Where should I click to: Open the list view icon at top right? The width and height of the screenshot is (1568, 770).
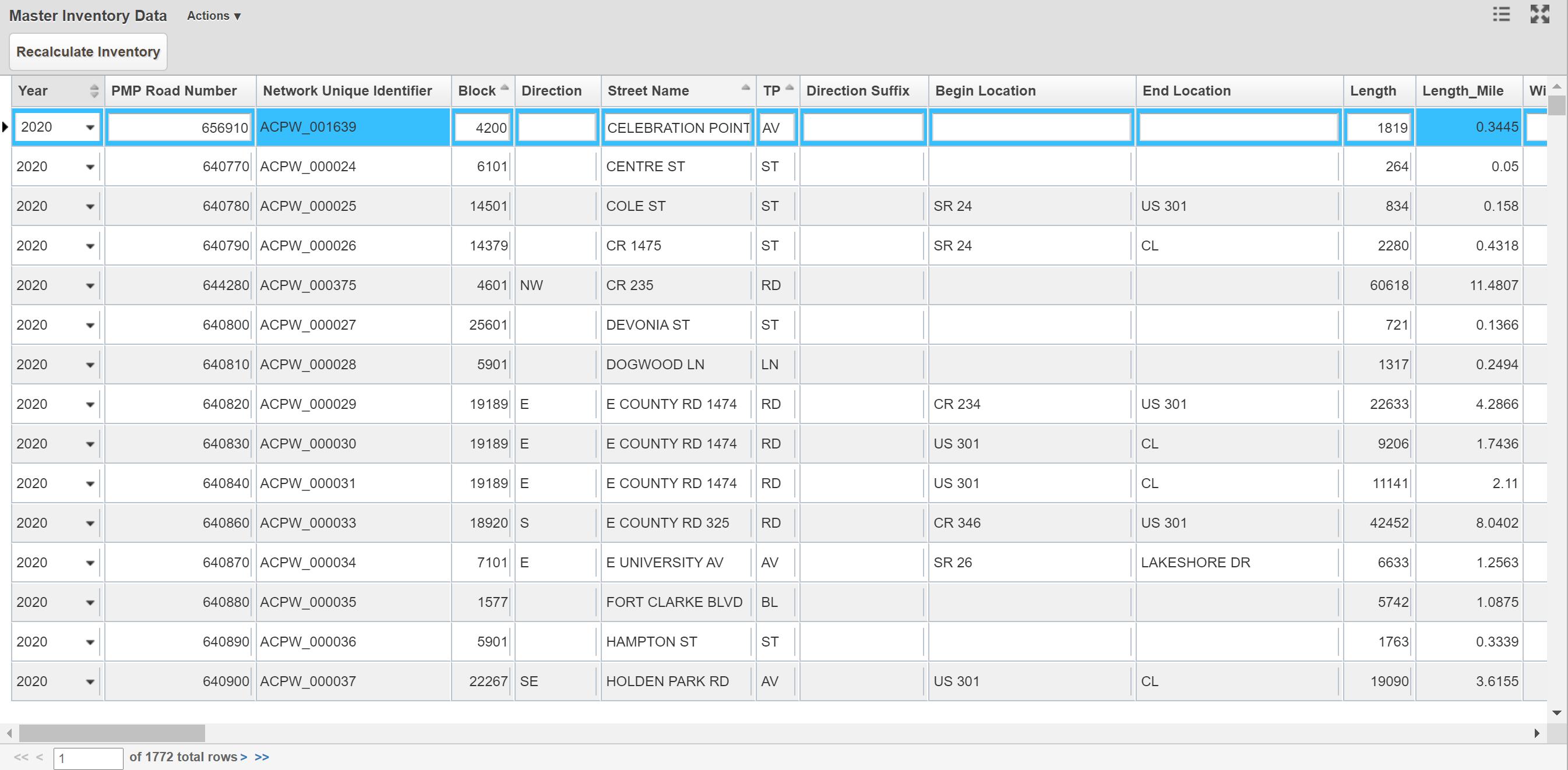coord(1501,14)
